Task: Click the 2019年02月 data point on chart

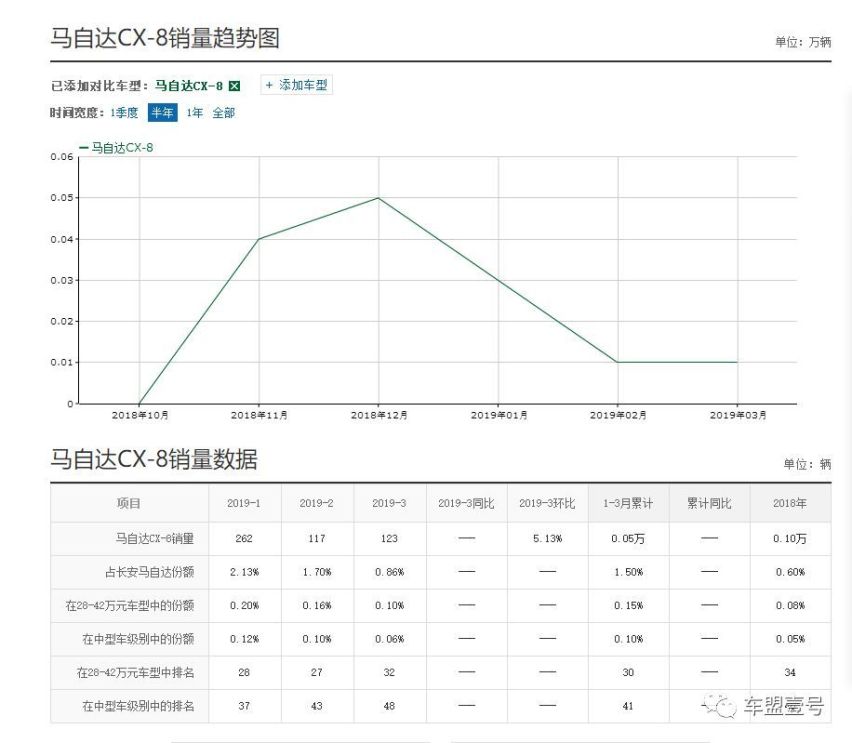Action: point(618,362)
